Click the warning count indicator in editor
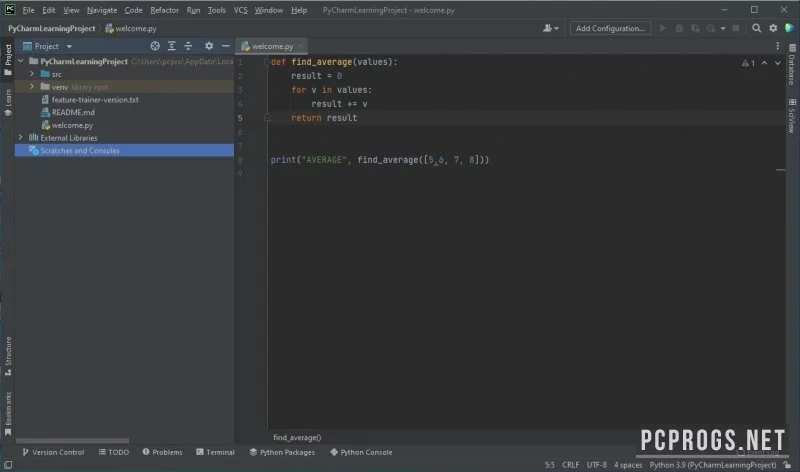Image resolution: width=800 pixels, height=472 pixels. (x=748, y=63)
